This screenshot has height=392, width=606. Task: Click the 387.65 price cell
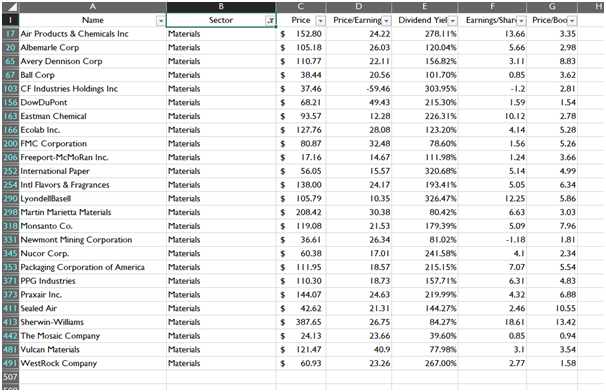301,322
